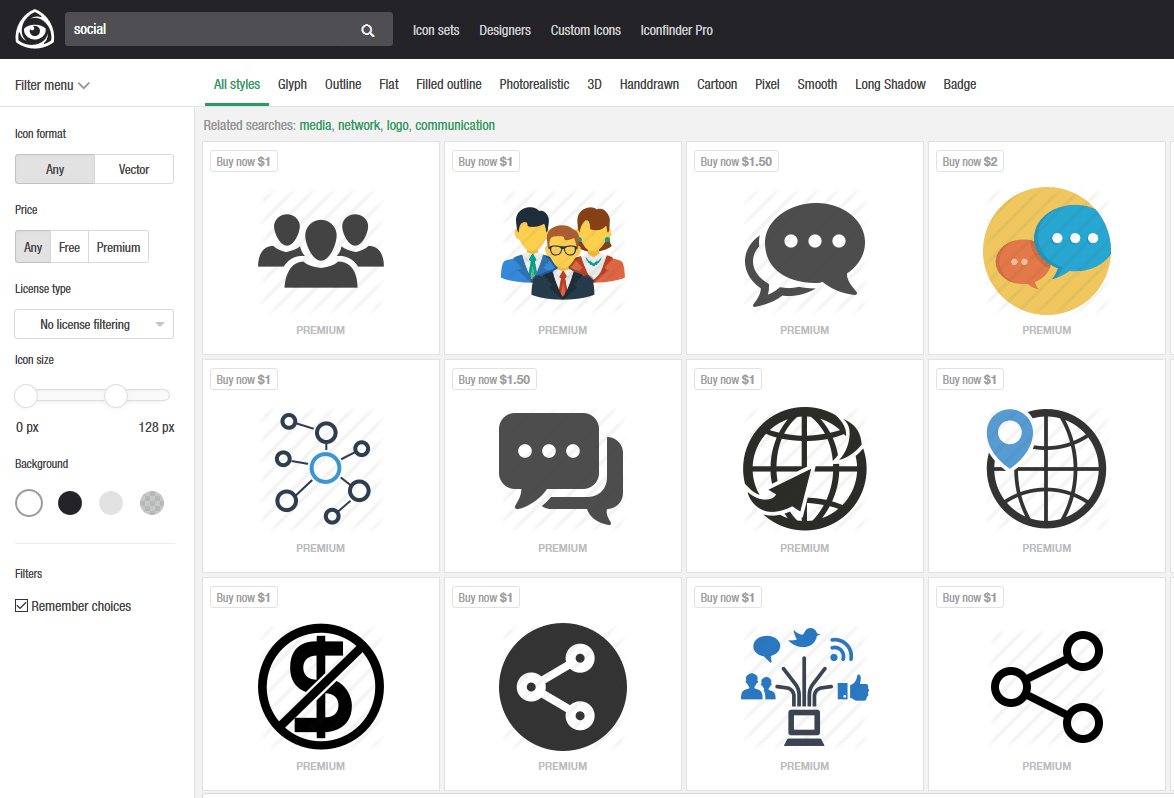Click Buy now $1.50 on square chat bubbles
The width and height of the screenshot is (1174, 798).
click(494, 380)
